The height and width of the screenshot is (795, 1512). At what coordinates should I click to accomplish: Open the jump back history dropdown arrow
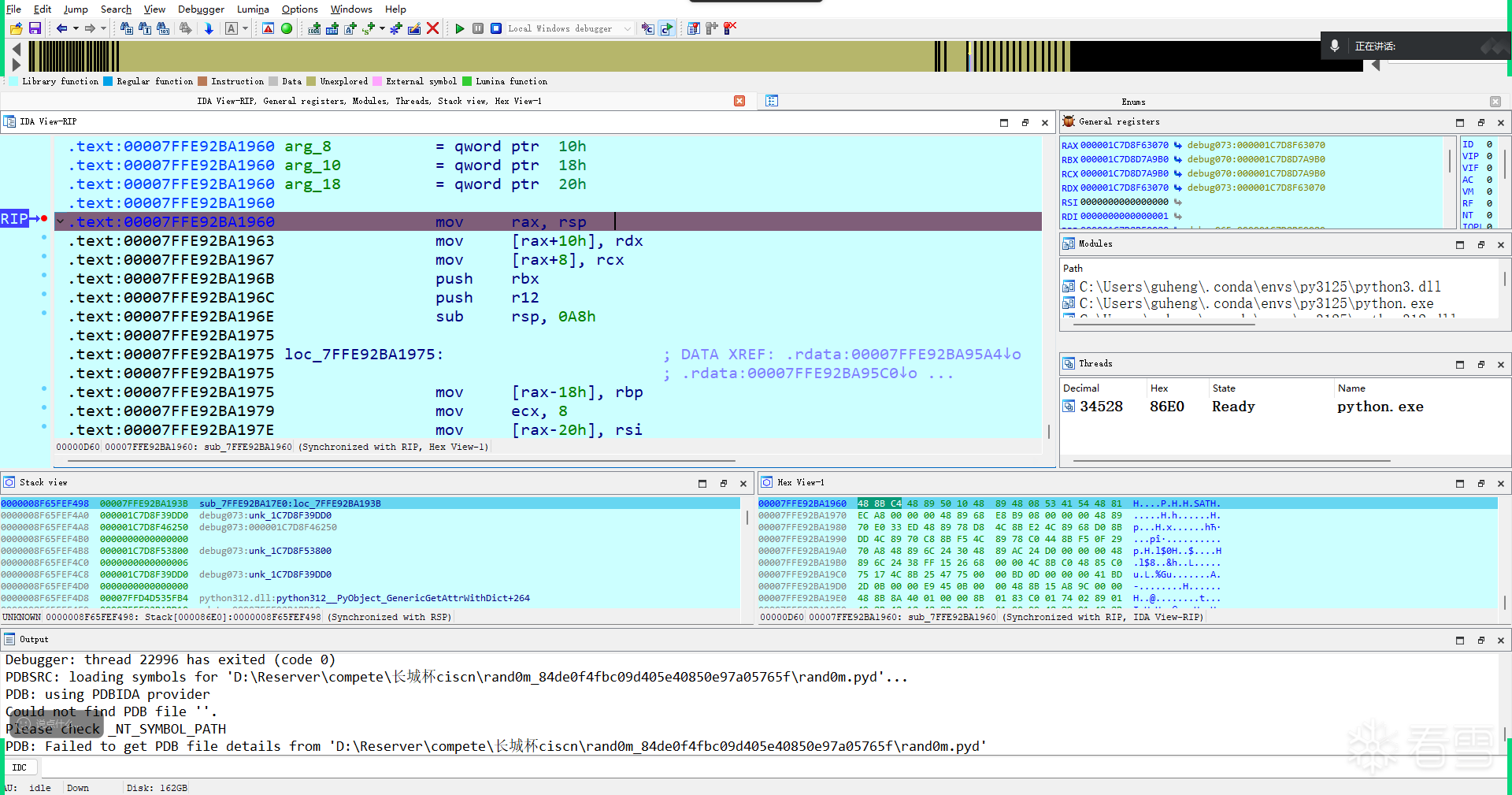pos(76,28)
